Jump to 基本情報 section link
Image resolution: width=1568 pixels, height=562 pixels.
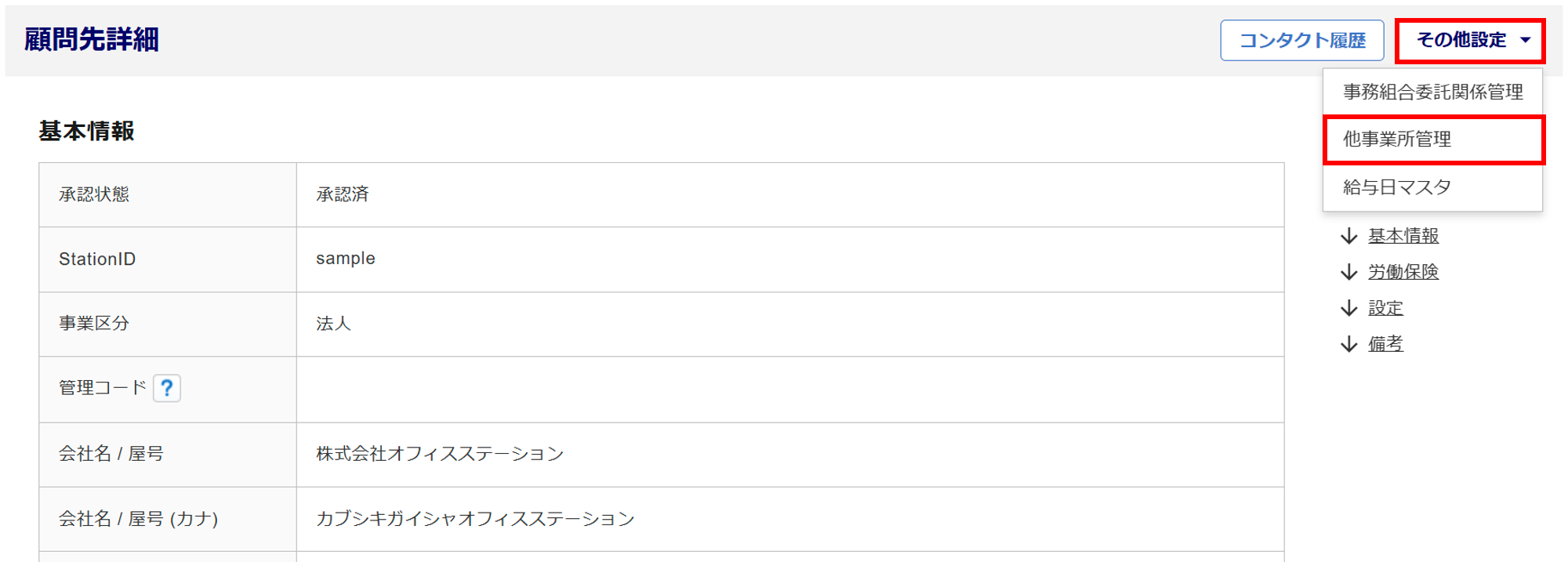[x=1403, y=236]
